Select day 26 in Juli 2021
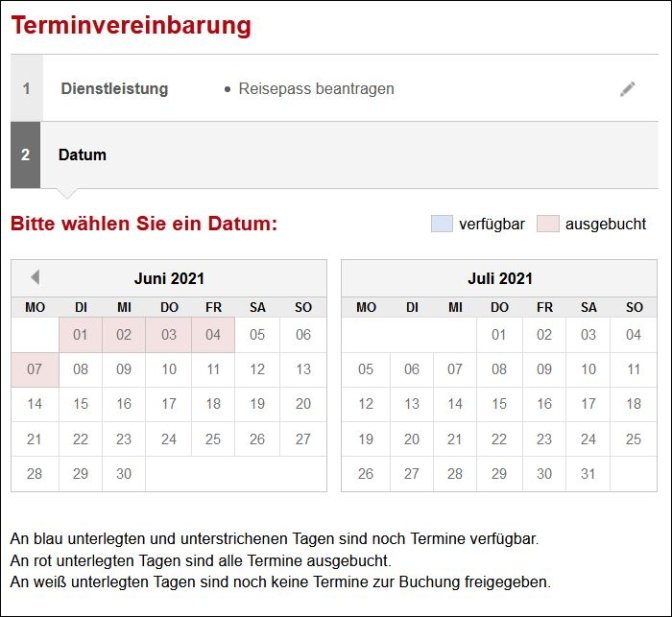The width and height of the screenshot is (672, 617). 366,474
